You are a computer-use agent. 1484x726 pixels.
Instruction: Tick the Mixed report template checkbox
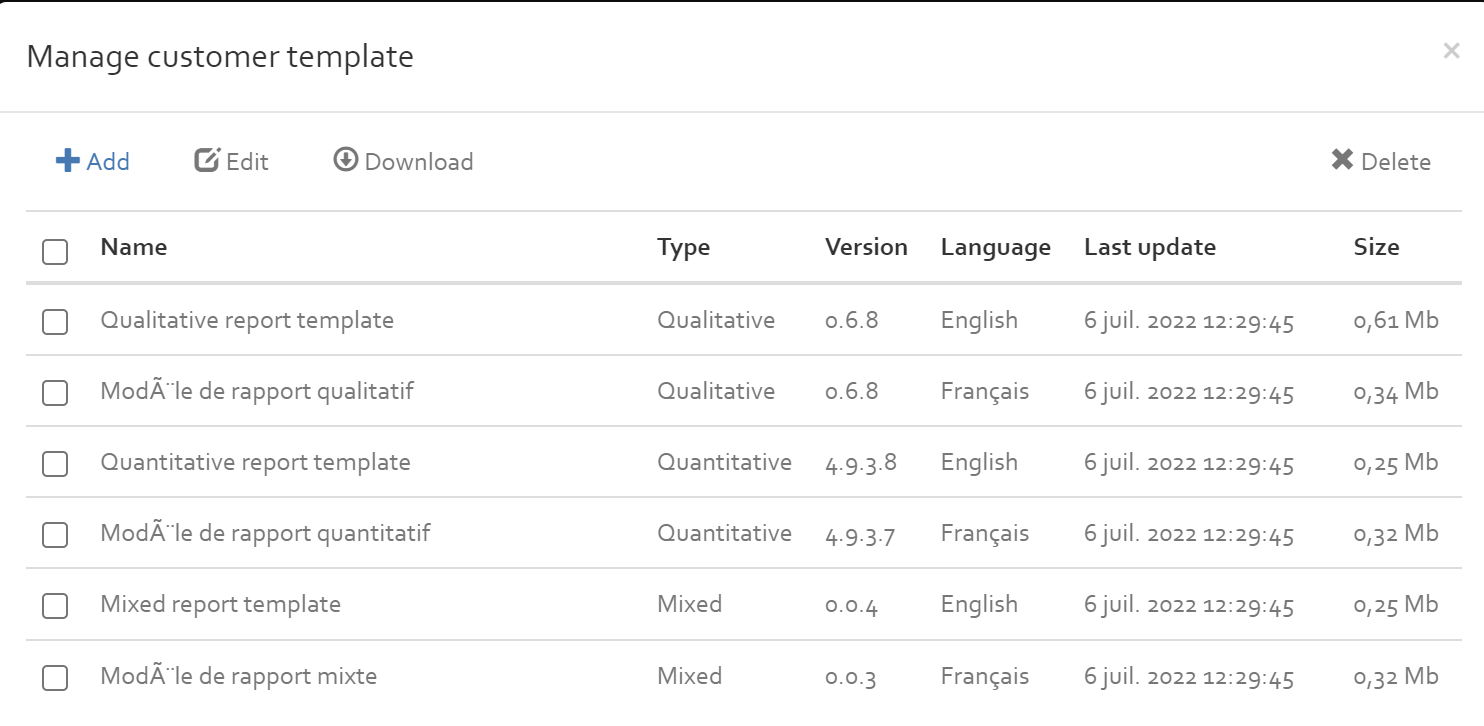click(x=55, y=606)
